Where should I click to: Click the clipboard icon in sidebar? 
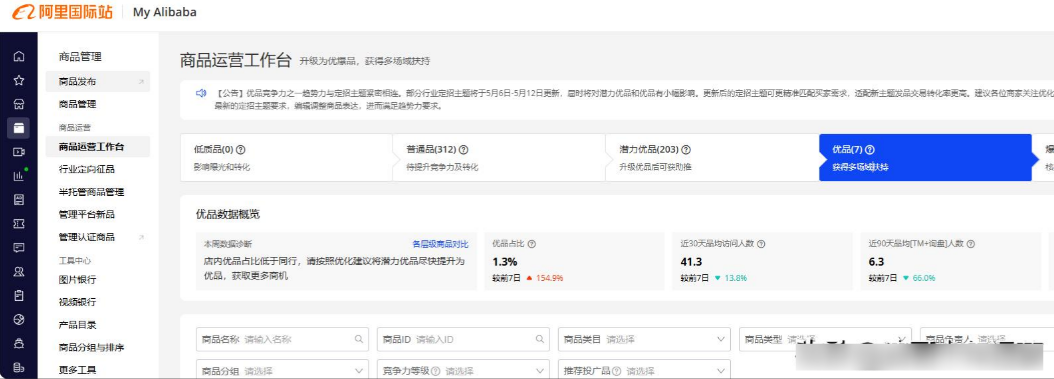[x=19, y=295]
